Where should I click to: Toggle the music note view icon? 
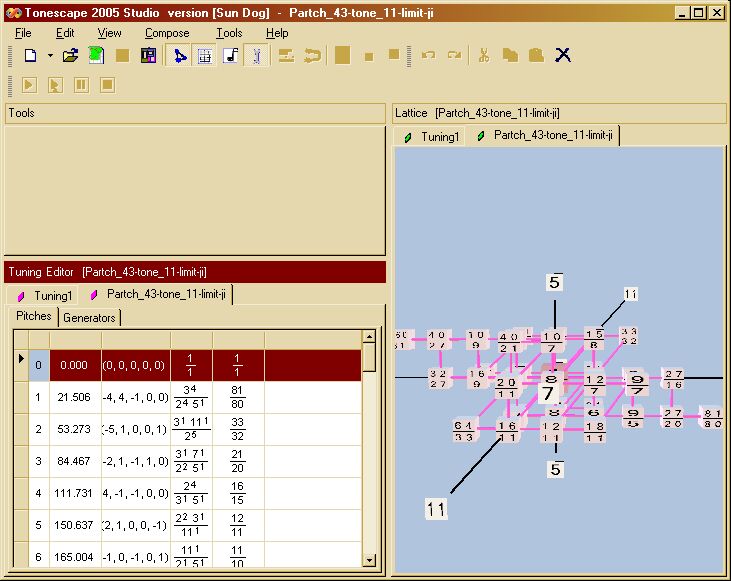tap(230, 56)
